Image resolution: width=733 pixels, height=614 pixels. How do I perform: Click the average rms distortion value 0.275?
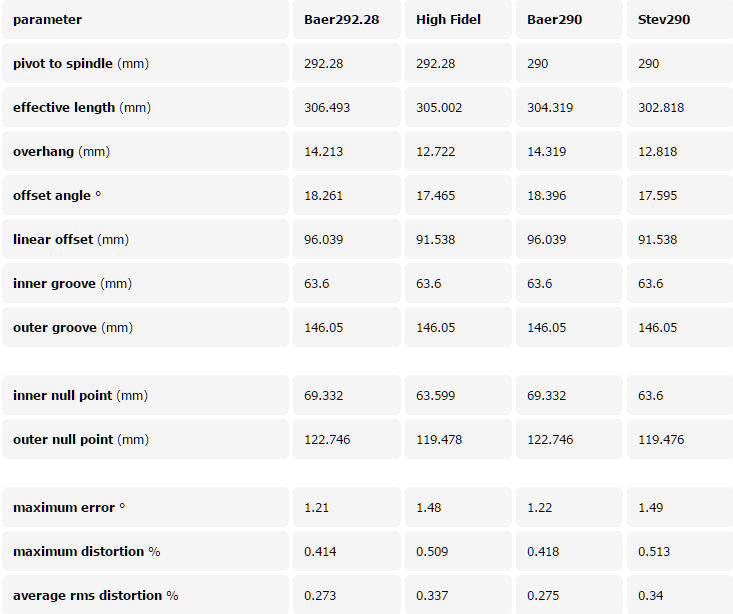(546, 596)
